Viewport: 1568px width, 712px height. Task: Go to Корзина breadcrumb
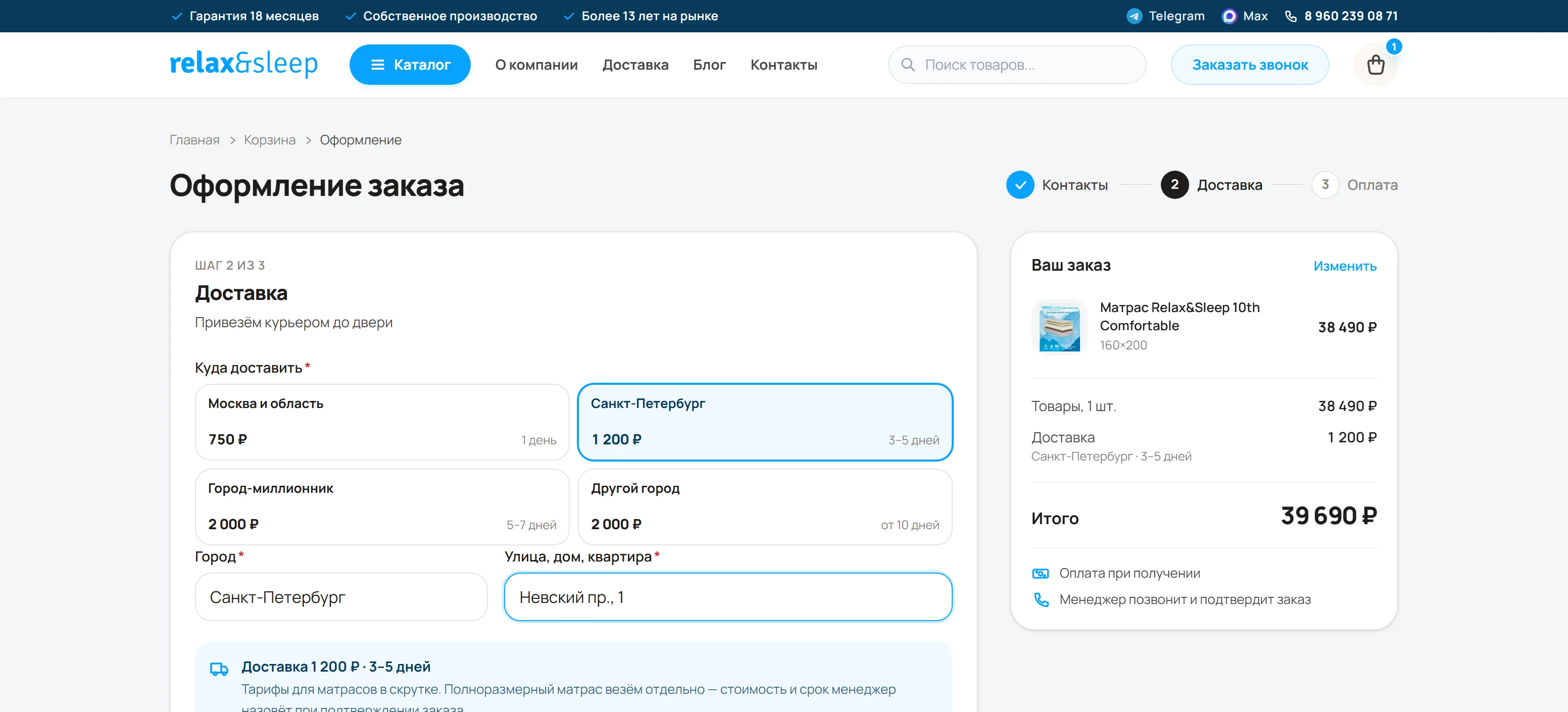(x=270, y=140)
